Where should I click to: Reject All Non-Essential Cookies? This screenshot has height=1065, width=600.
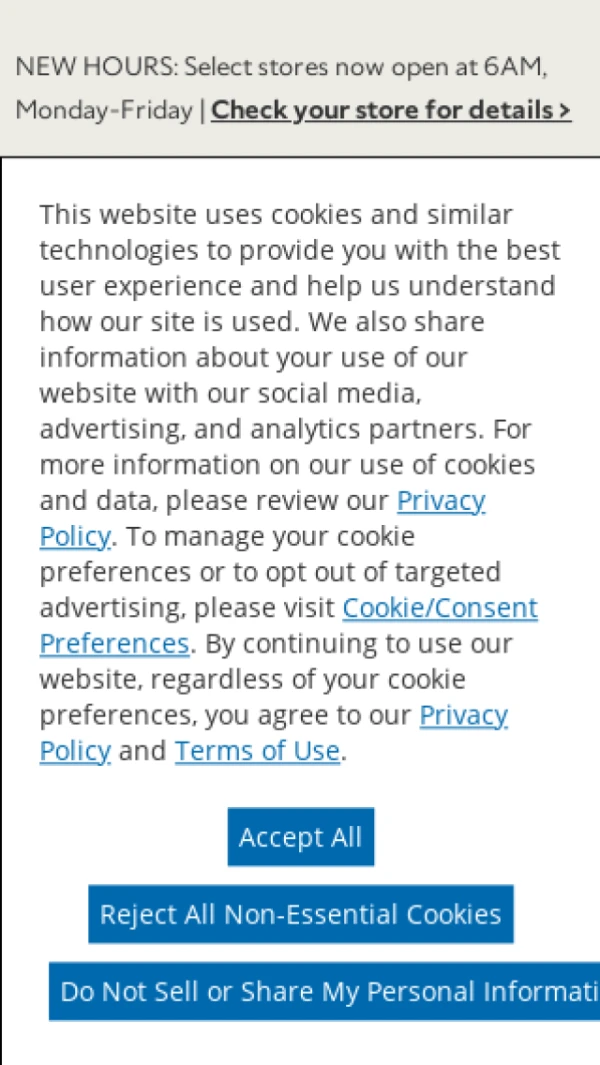[x=300, y=914]
